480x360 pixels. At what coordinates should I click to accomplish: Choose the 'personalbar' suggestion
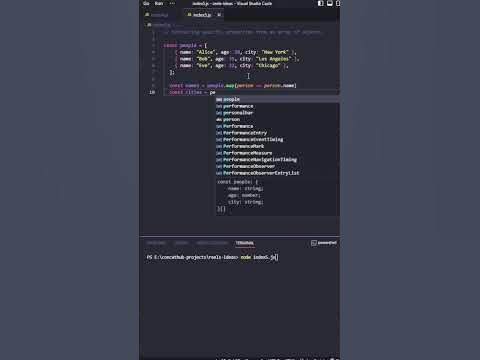click(x=277, y=113)
